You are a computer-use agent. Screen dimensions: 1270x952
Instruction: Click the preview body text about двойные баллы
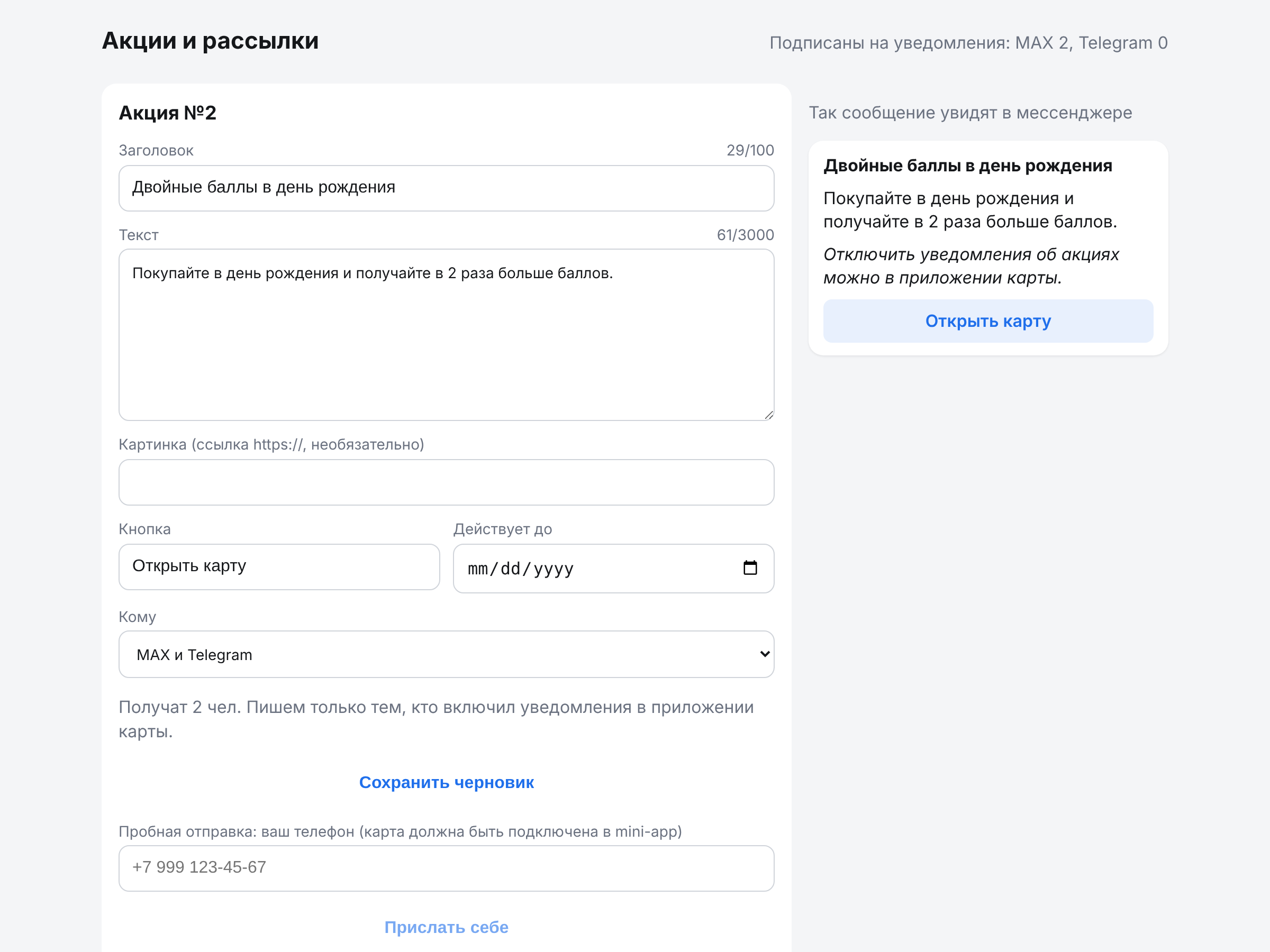(970, 210)
